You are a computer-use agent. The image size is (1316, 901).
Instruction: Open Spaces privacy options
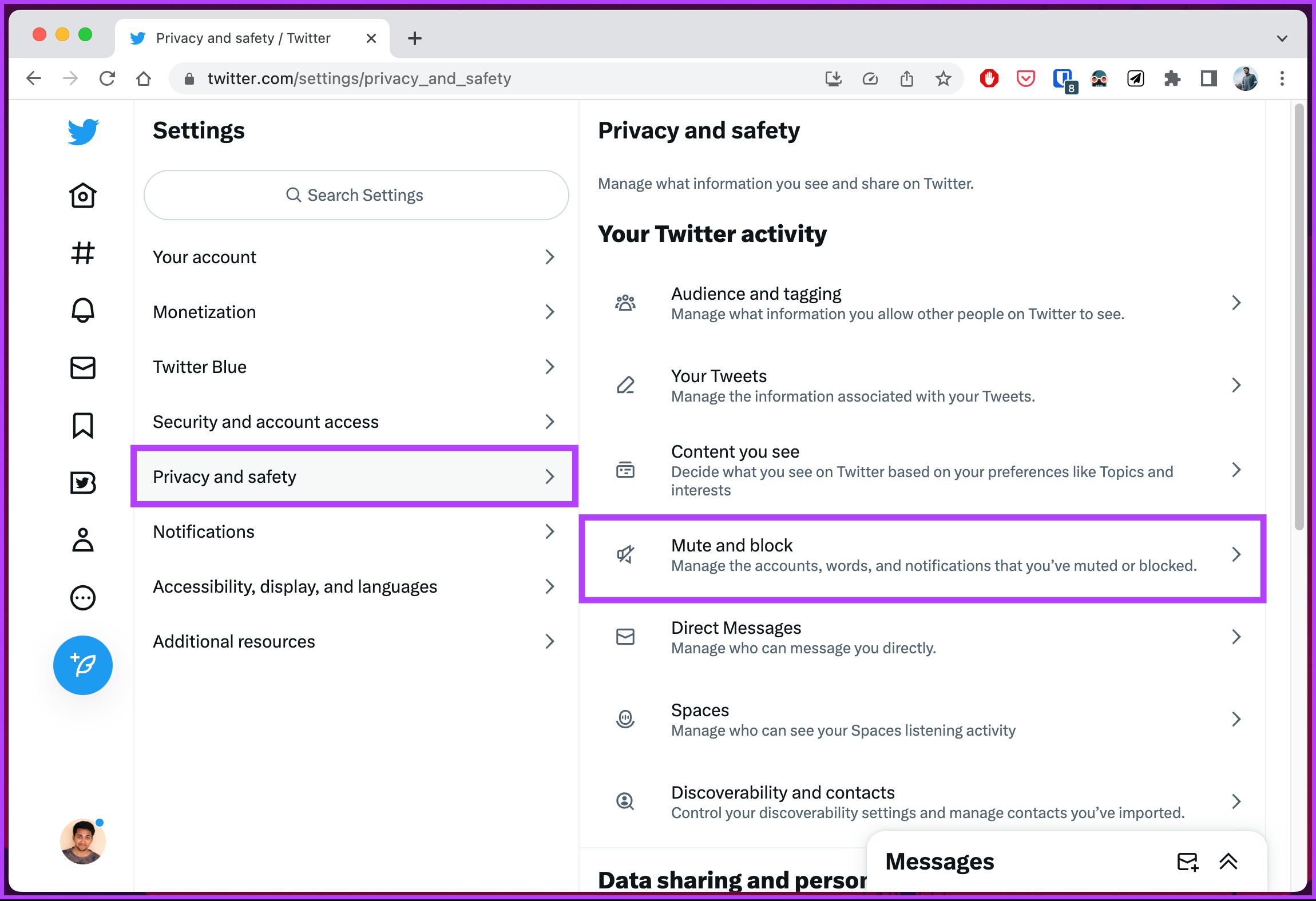(x=922, y=720)
